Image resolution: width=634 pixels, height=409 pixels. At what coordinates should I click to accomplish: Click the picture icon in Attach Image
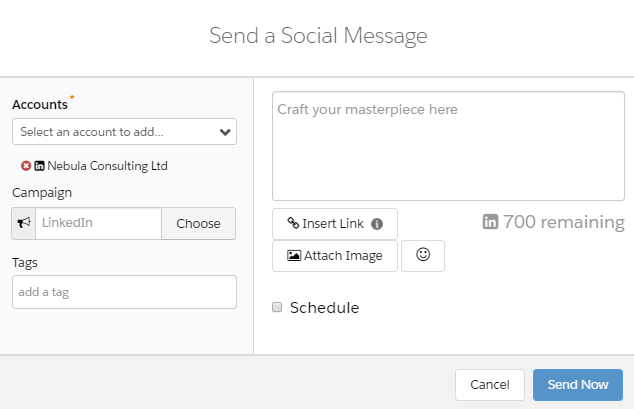(x=294, y=255)
